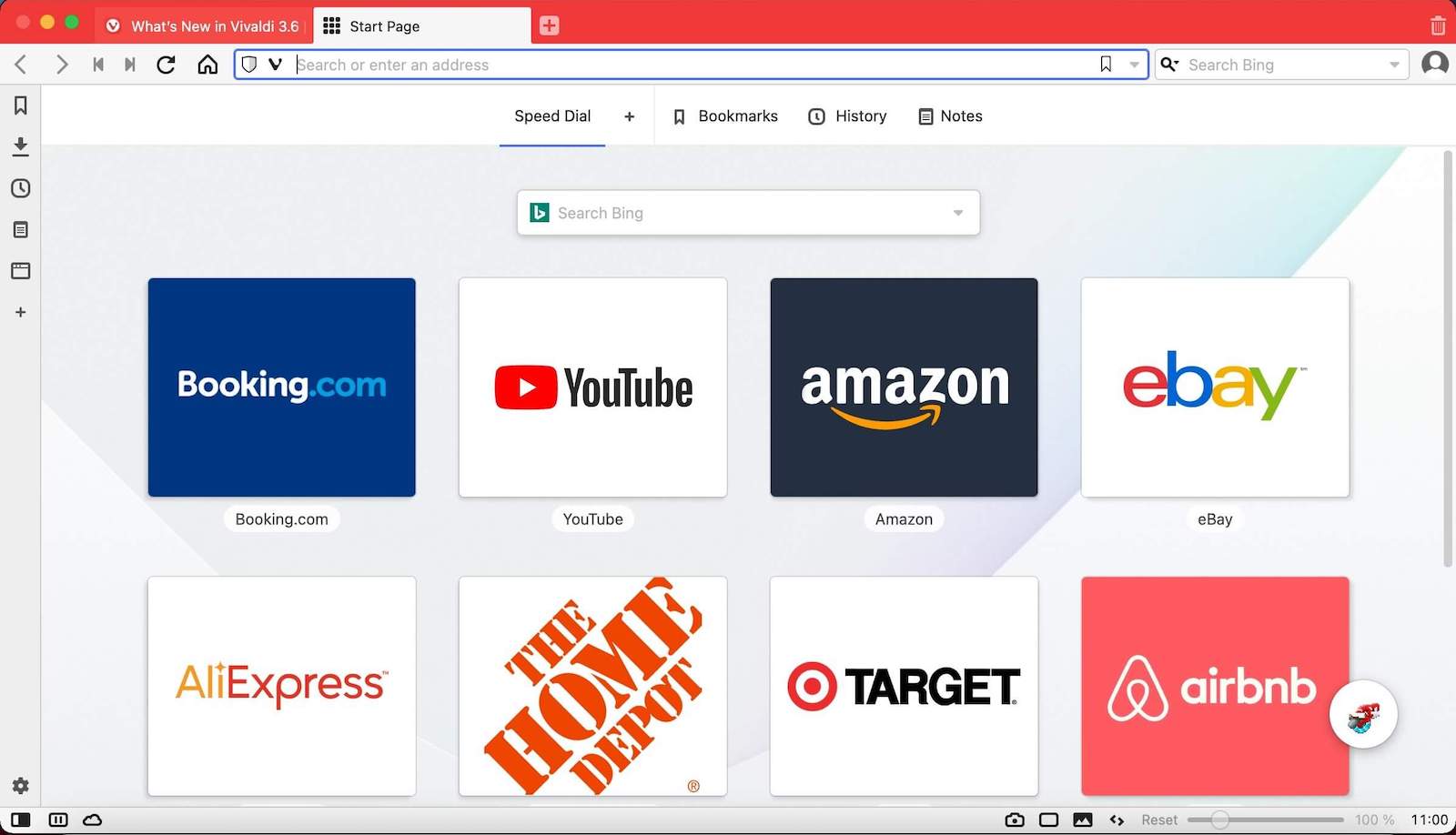1456x835 pixels.
Task: Toggle the page tiling window icon
Action: tap(1049, 820)
